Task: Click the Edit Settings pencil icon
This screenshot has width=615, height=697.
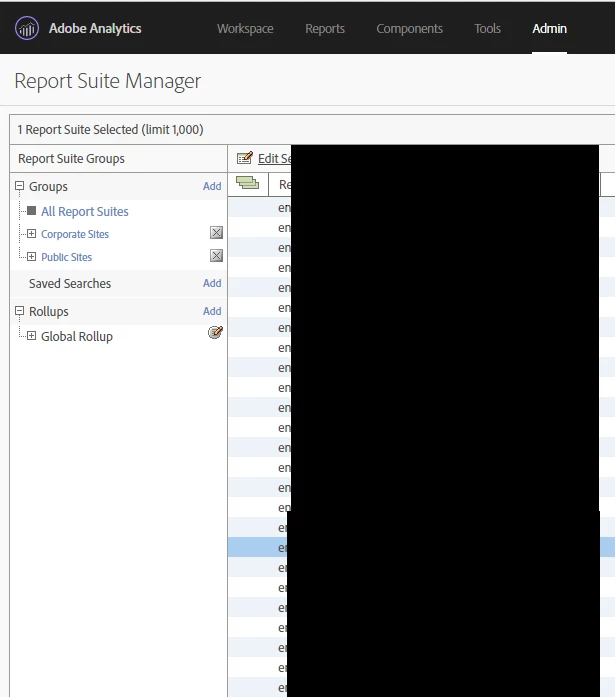Action: [x=245, y=158]
